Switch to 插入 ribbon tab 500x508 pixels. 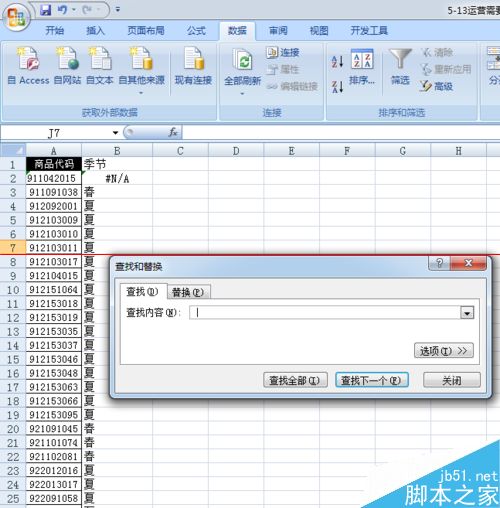pos(96,31)
